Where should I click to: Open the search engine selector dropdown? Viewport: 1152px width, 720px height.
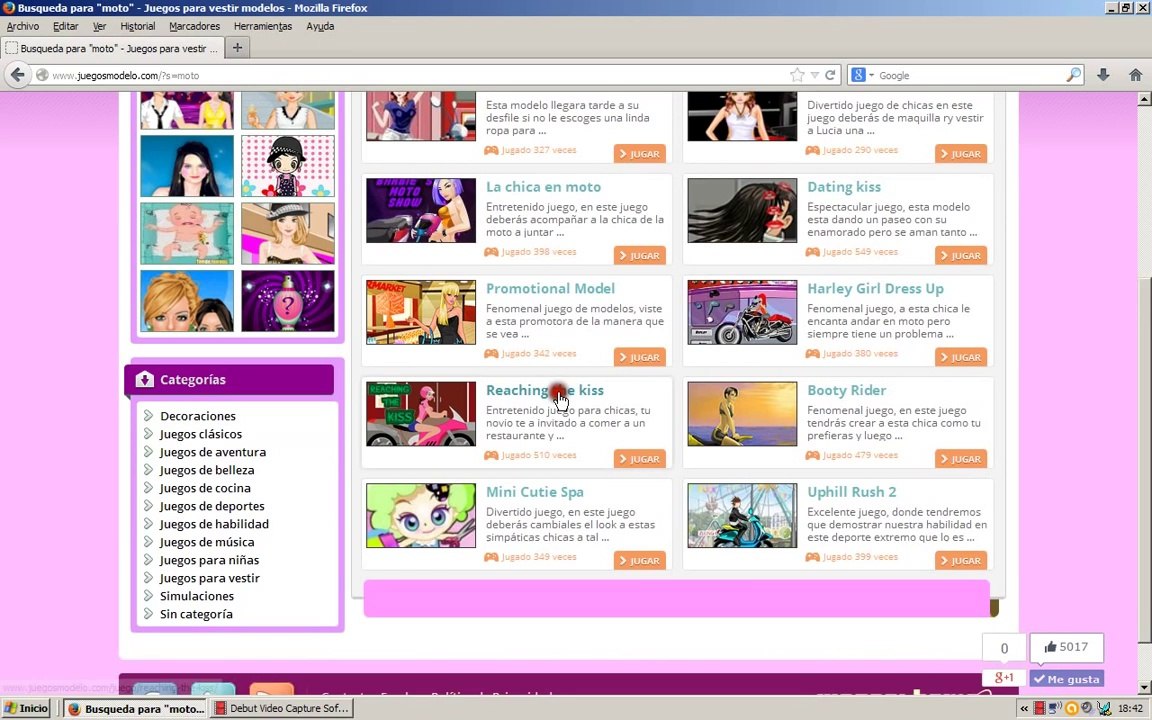pos(862,75)
